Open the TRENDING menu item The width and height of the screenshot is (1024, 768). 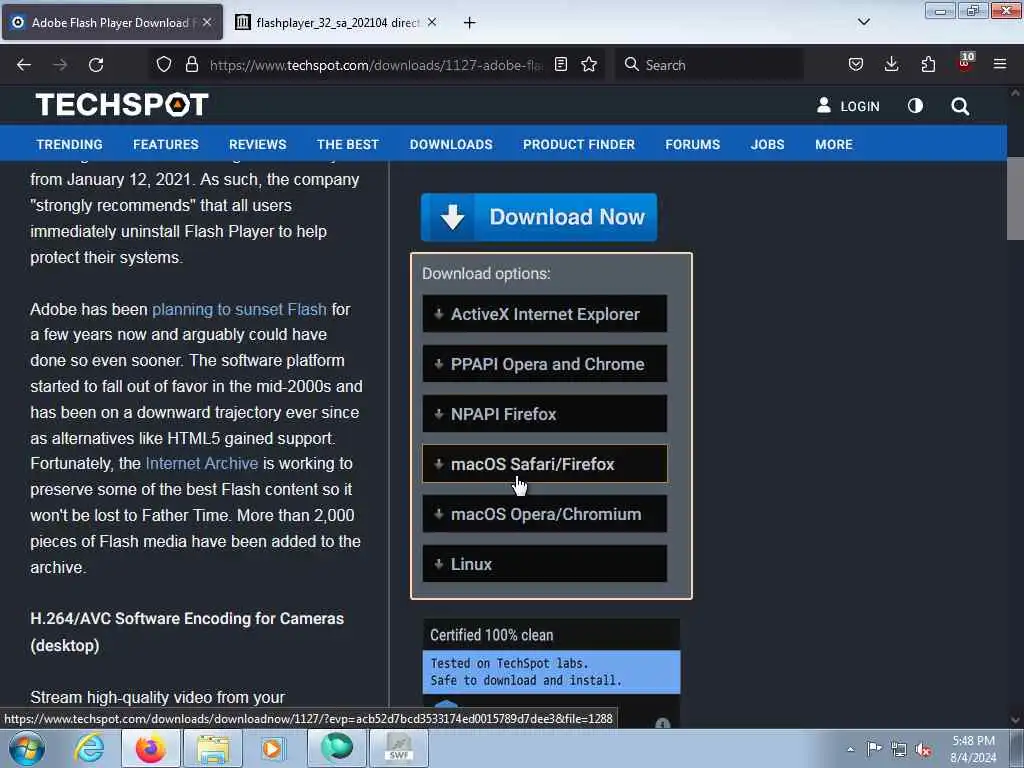(69, 144)
